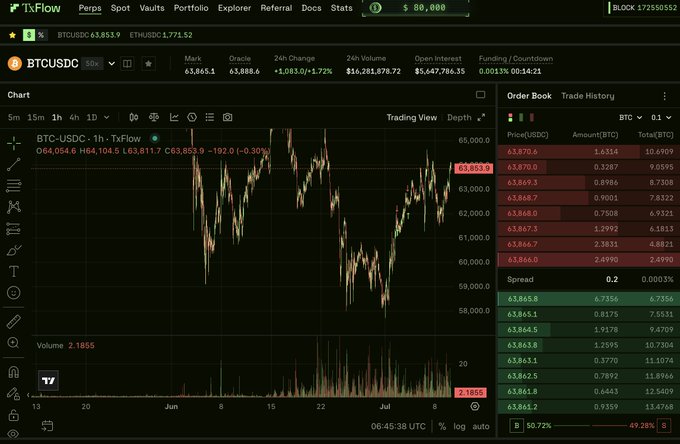The height and width of the screenshot is (444, 680).
Task: Activate the zoom in tool
Action: click(14, 343)
